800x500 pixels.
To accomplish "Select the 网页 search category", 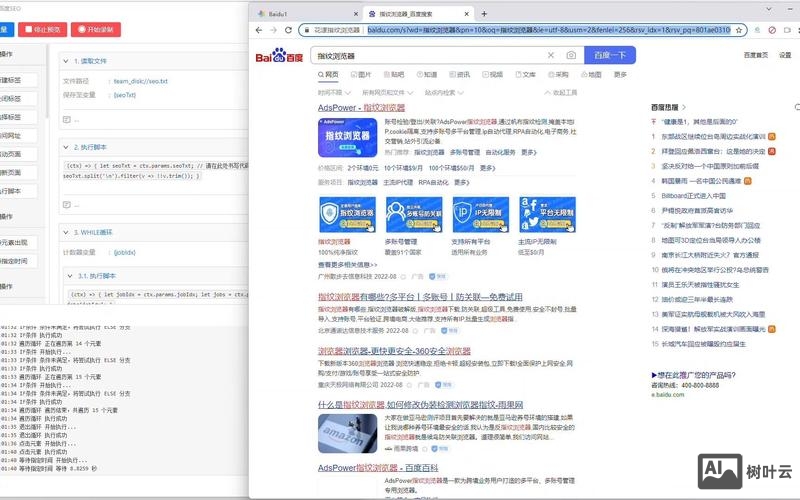I will [x=328, y=74].
